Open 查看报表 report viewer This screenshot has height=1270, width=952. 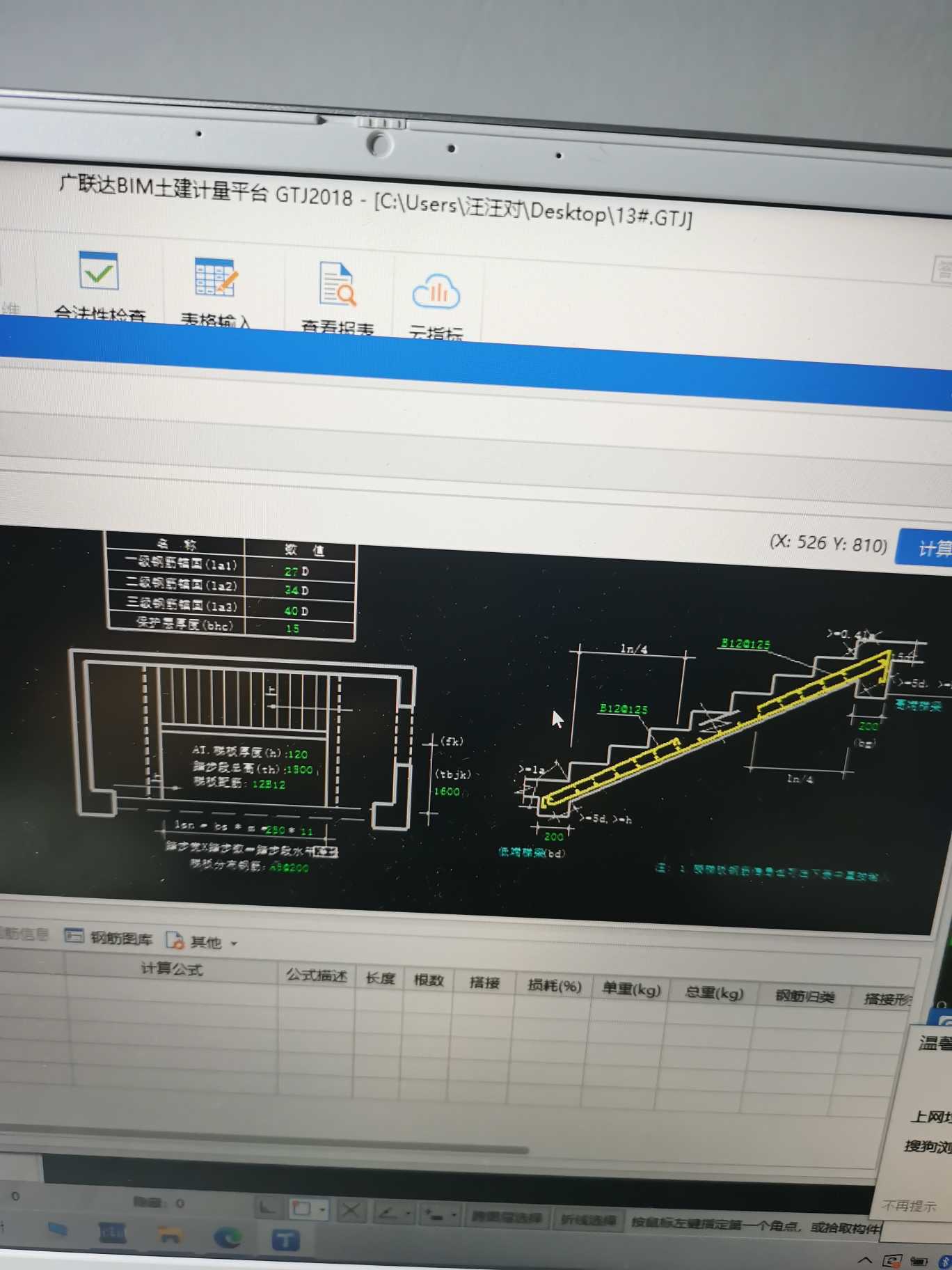pyautogui.click(x=338, y=298)
